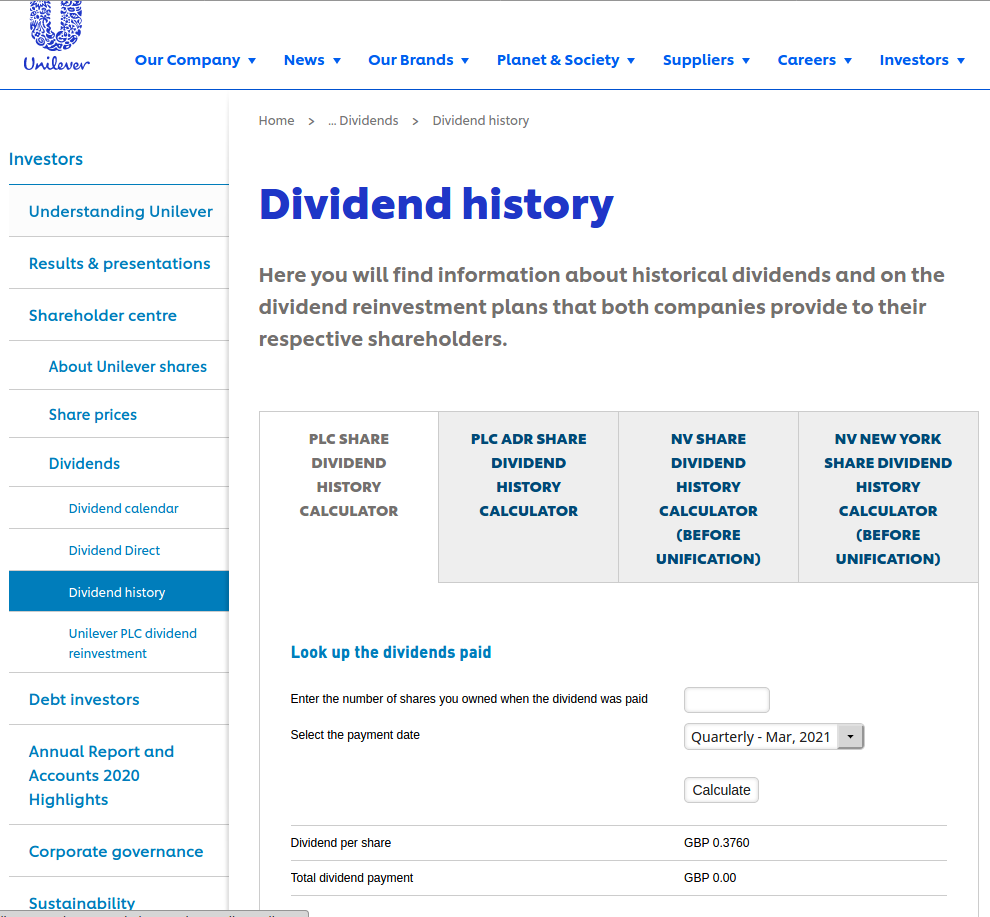Open Dividends sidebar link
Viewport: 990px width, 917px height.
click(x=84, y=464)
